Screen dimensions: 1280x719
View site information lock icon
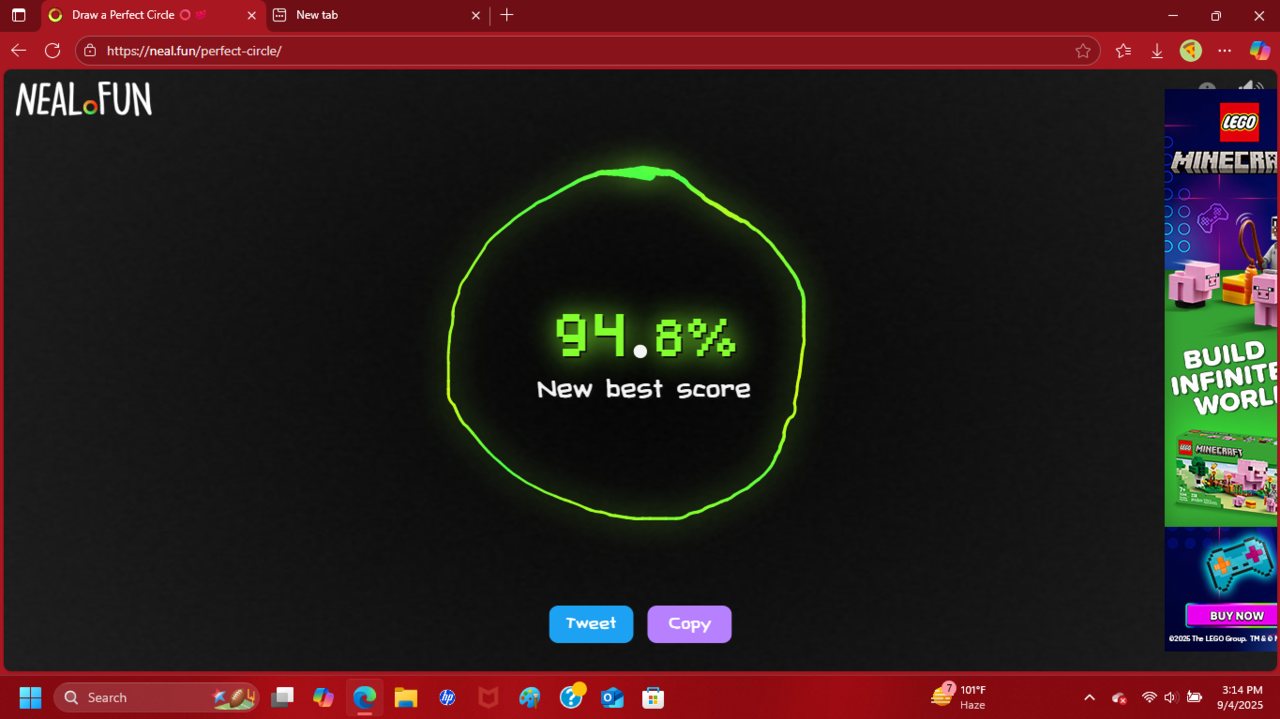(90, 50)
